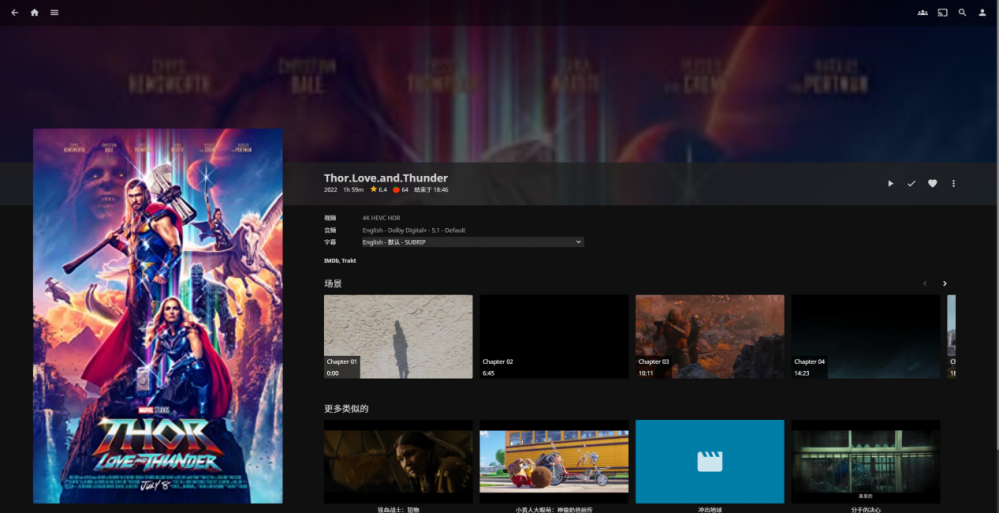Click the previous chevron in the scenes row

[925, 284]
